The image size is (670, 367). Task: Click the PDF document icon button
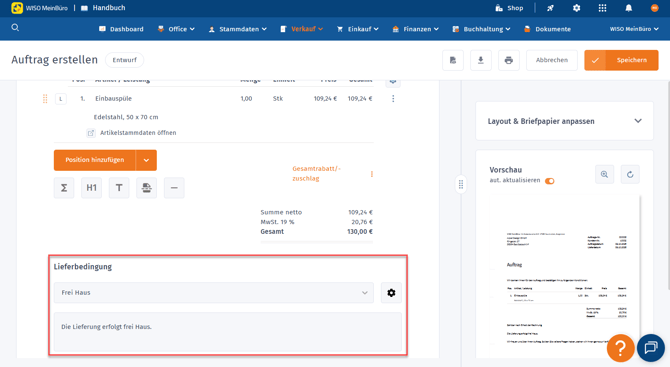tap(453, 60)
